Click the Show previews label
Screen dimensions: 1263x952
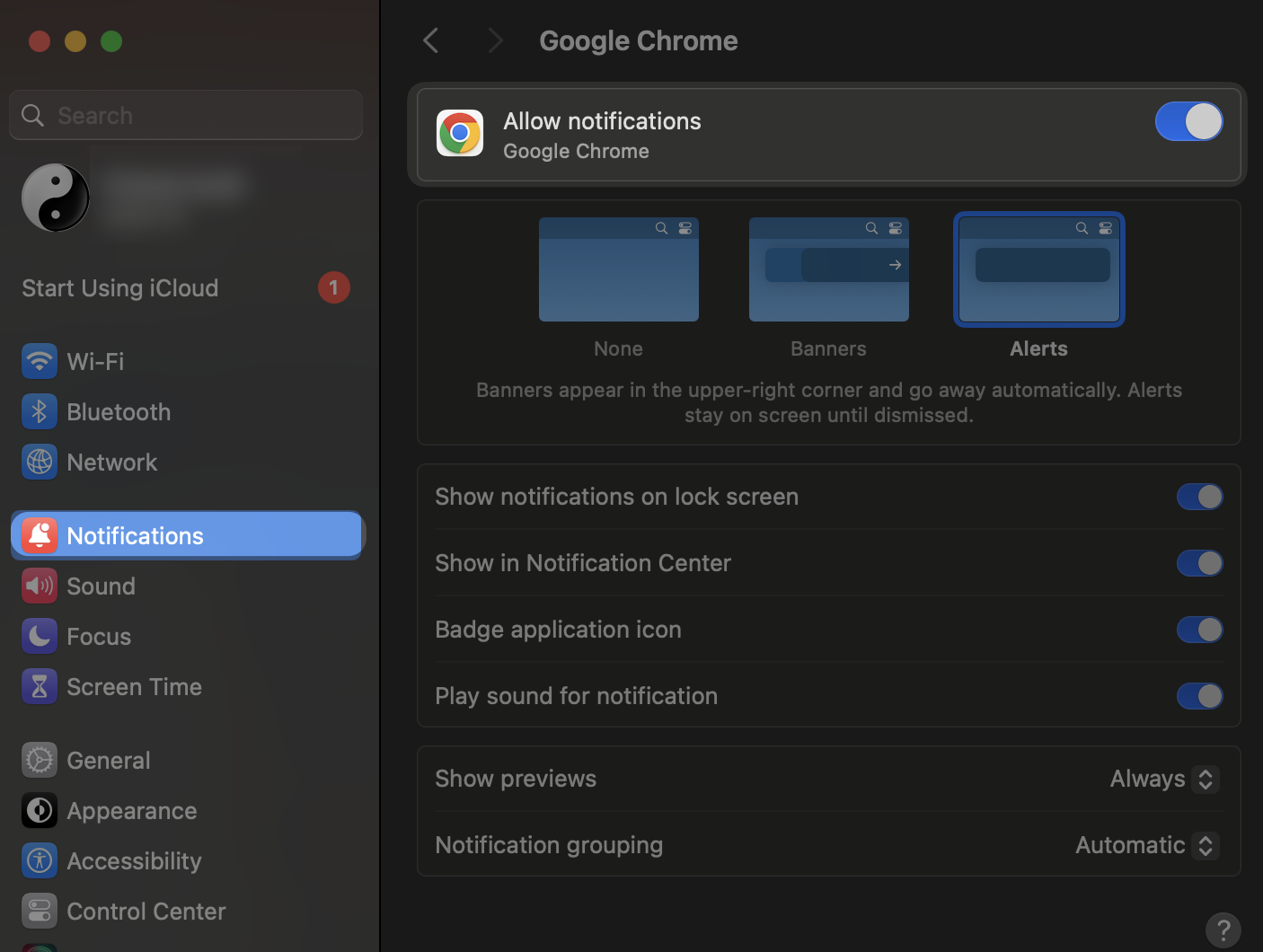516,779
